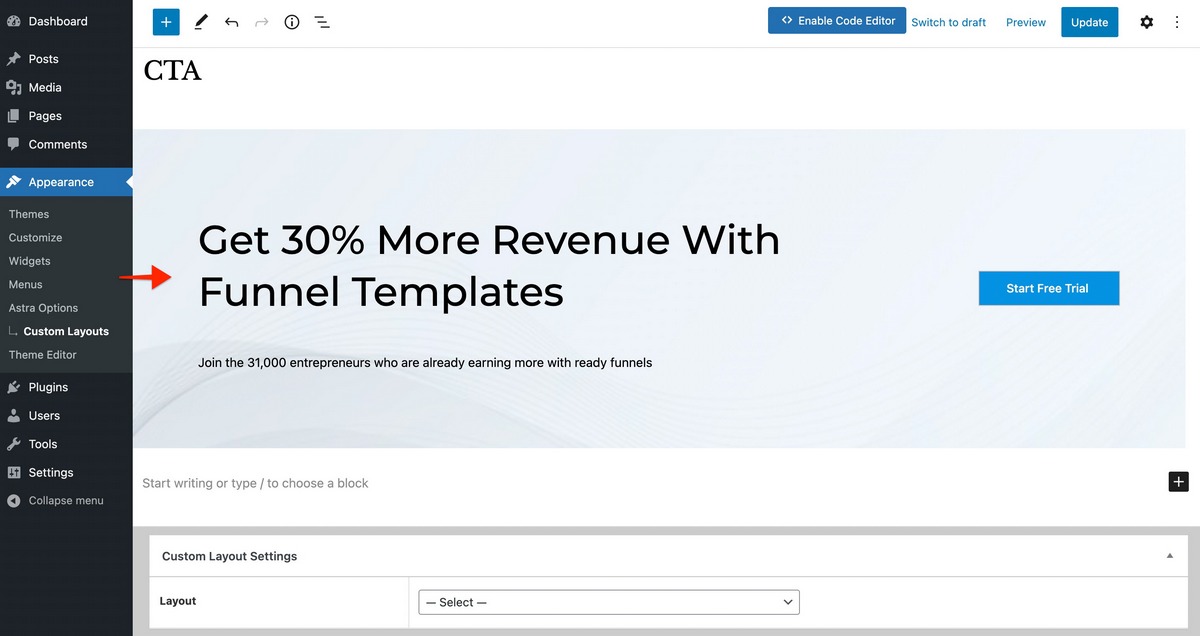Click the Custom Layout Settings heading text

(229, 556)
